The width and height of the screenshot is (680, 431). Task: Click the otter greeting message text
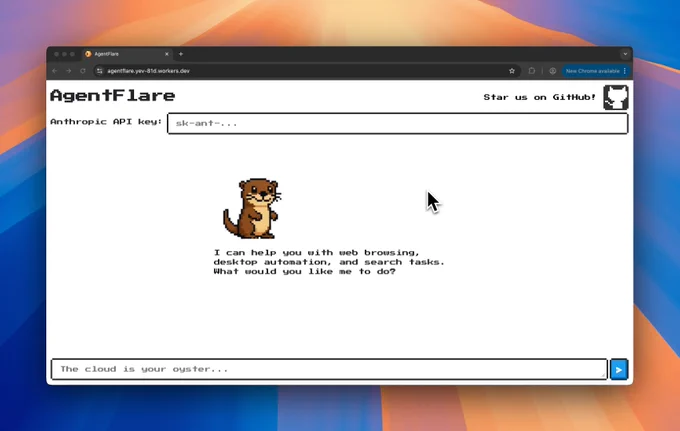(329, 262)
